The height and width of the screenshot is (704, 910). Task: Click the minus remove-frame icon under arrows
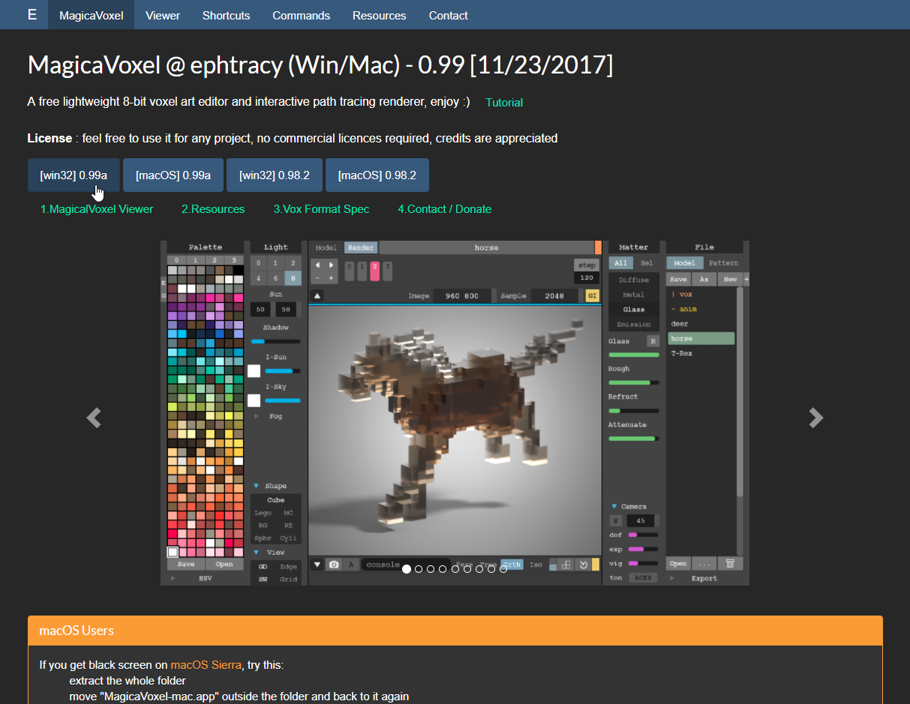coord(317,278)
